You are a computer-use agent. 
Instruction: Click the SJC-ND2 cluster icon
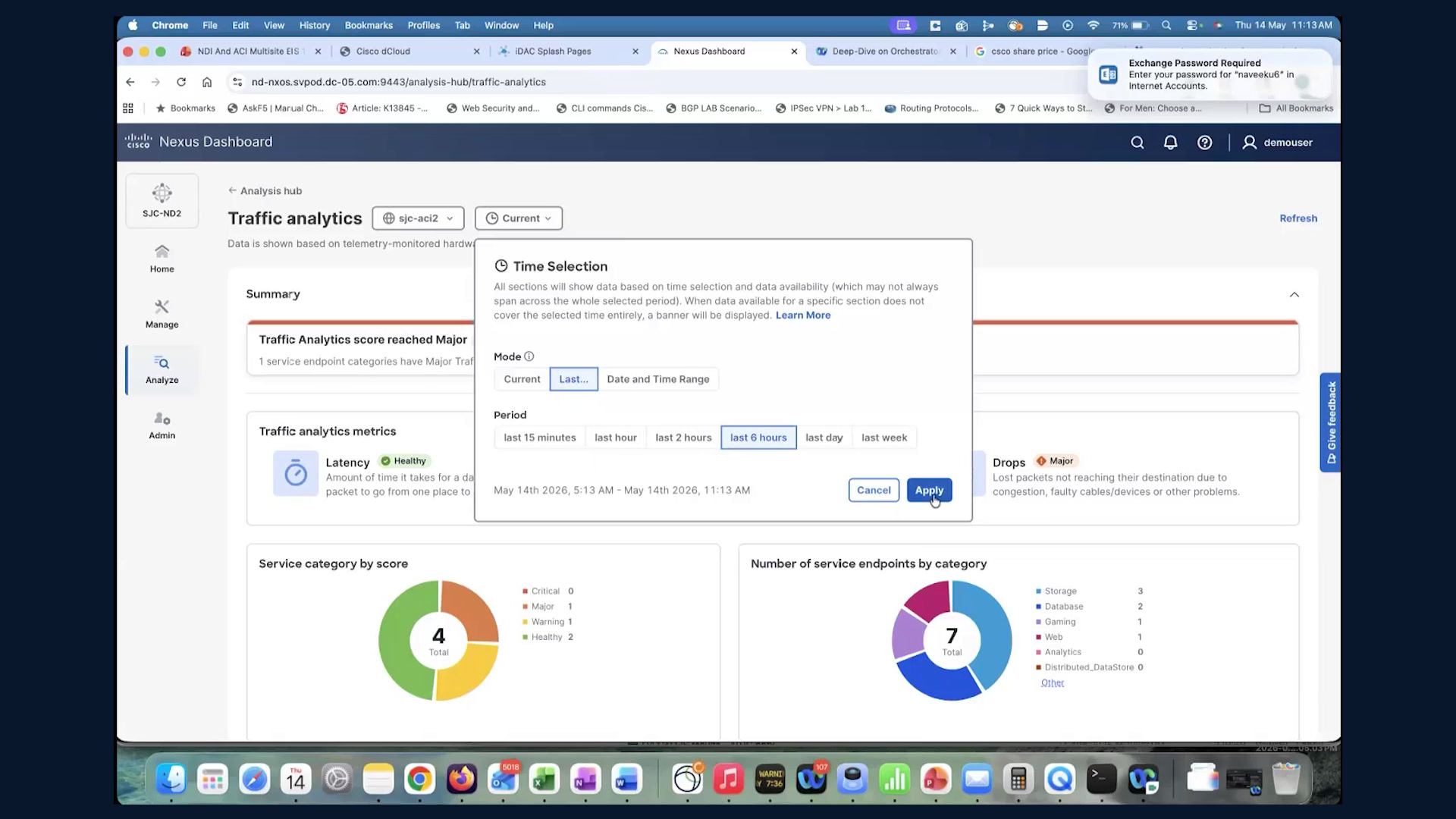tap(162, 193)
